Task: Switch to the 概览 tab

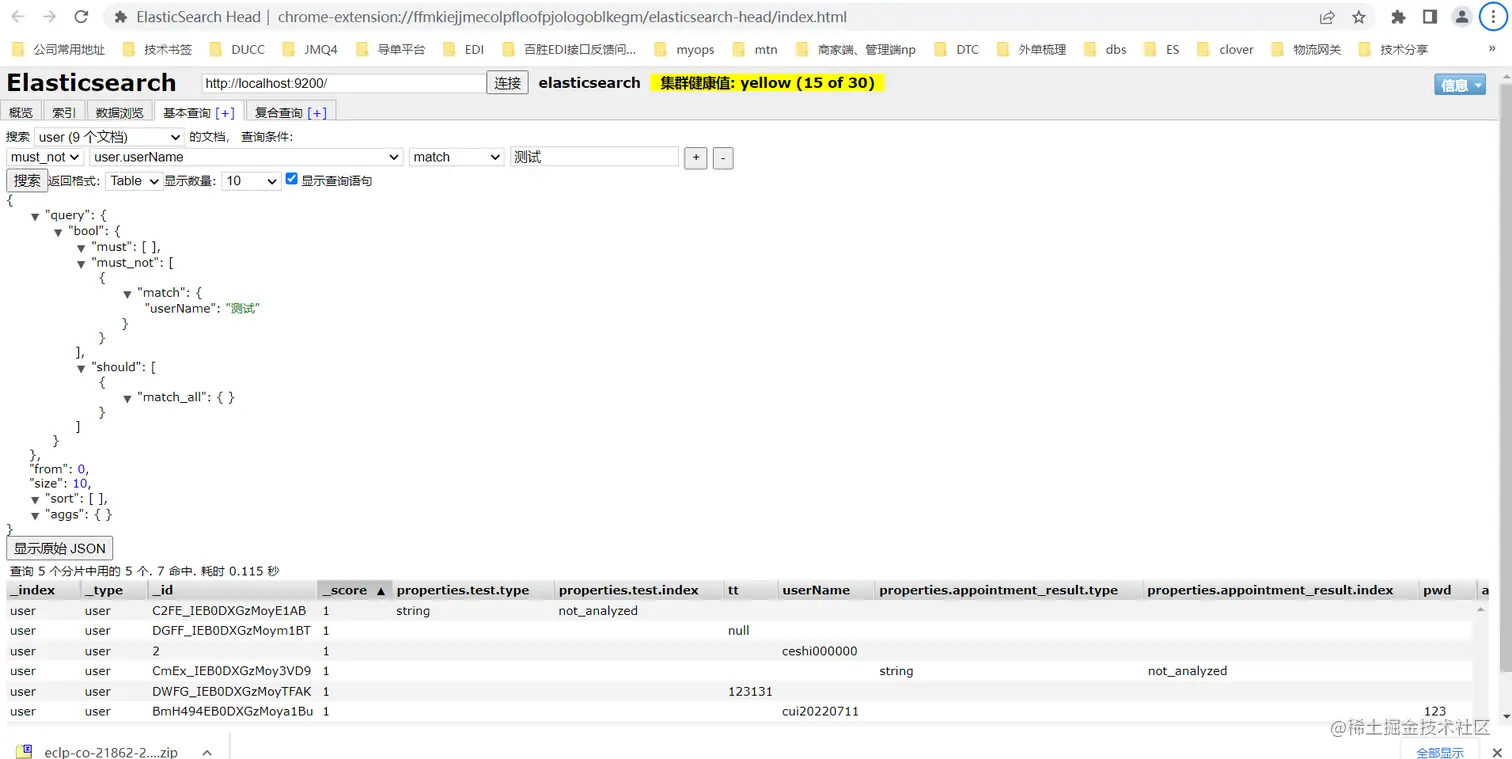Action: 21,112
